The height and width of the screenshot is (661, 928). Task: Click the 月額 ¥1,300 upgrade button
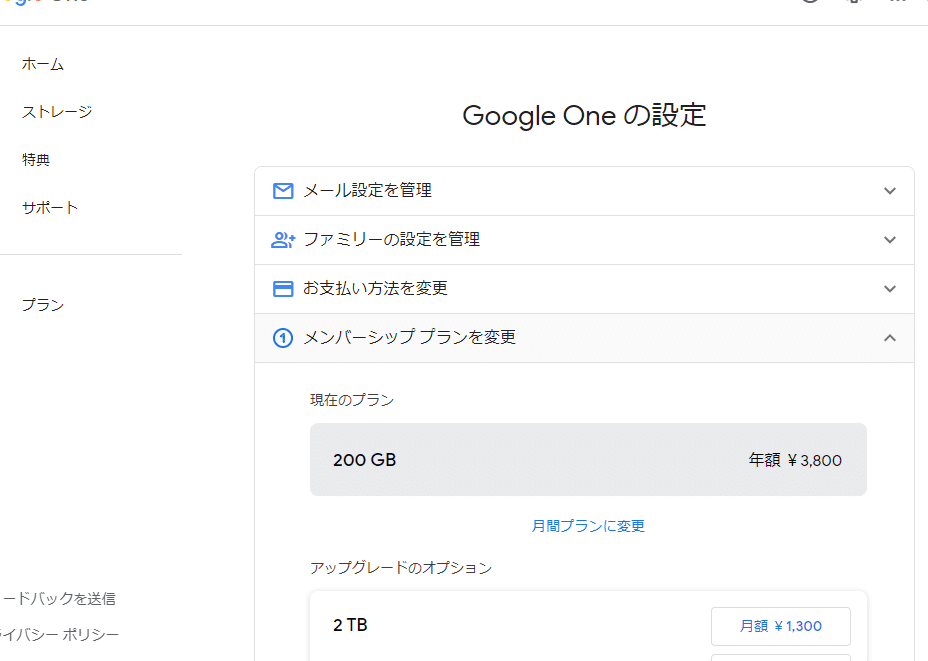[x=780, y=626]
